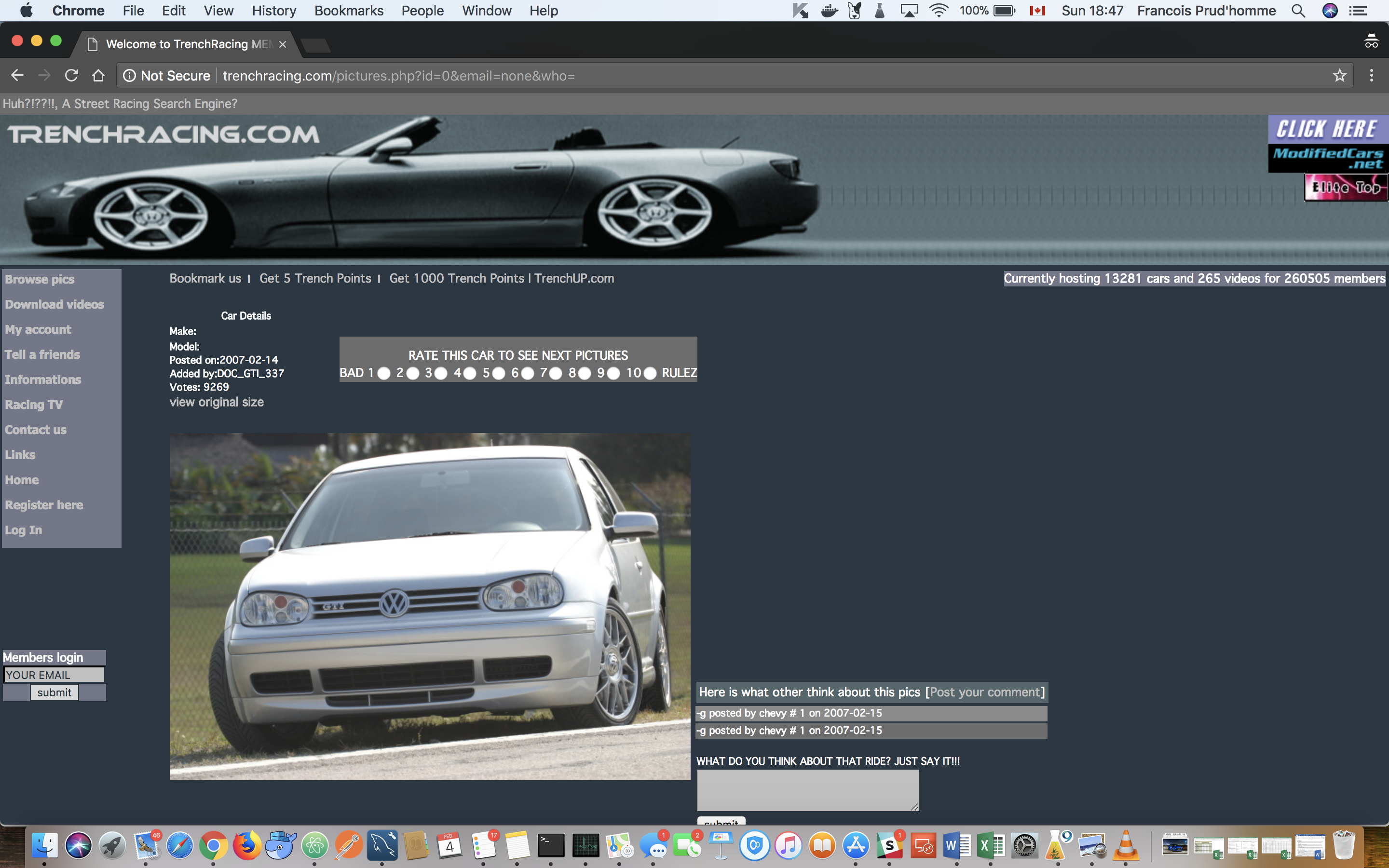Viewport: 1389px width, 868px height.
Task: Click the YOUR EMAIL input field
Action: (x=54, y=675)
